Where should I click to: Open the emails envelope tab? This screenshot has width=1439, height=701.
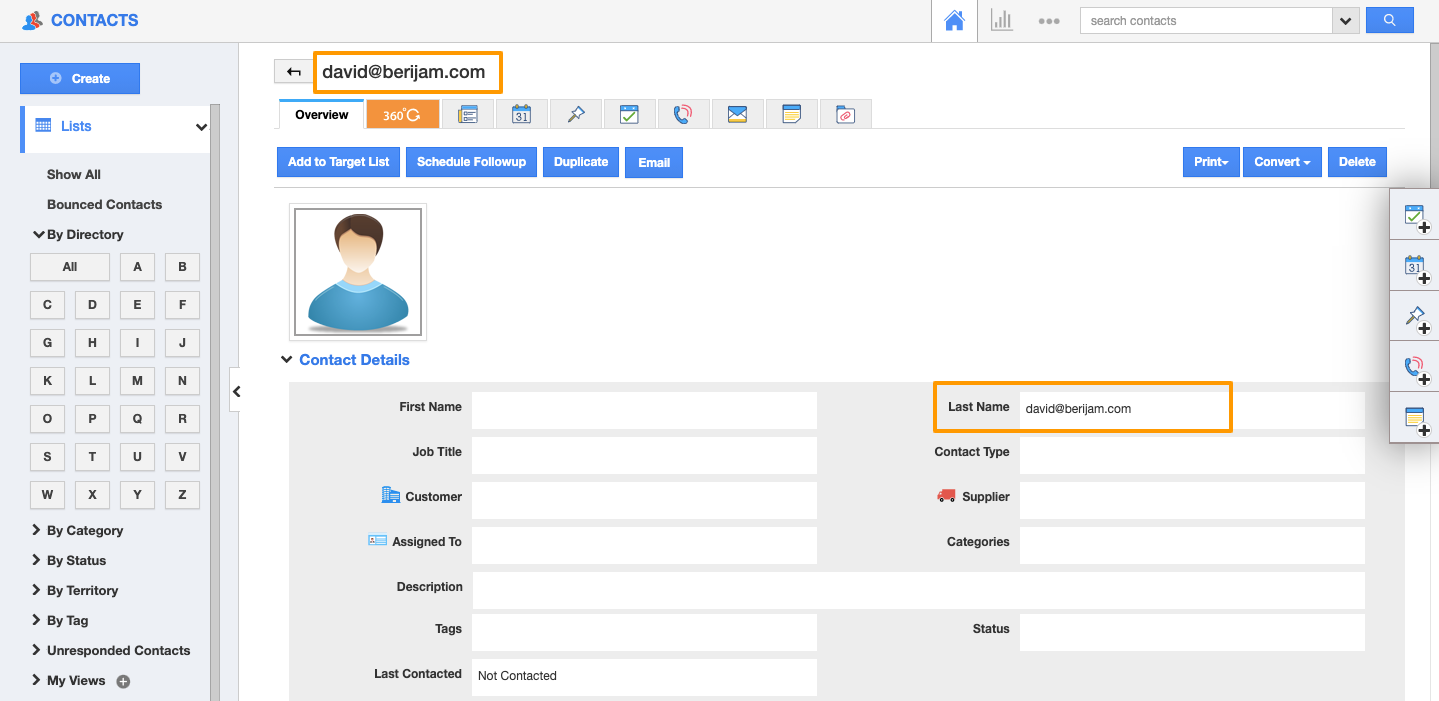pos(737,115)
